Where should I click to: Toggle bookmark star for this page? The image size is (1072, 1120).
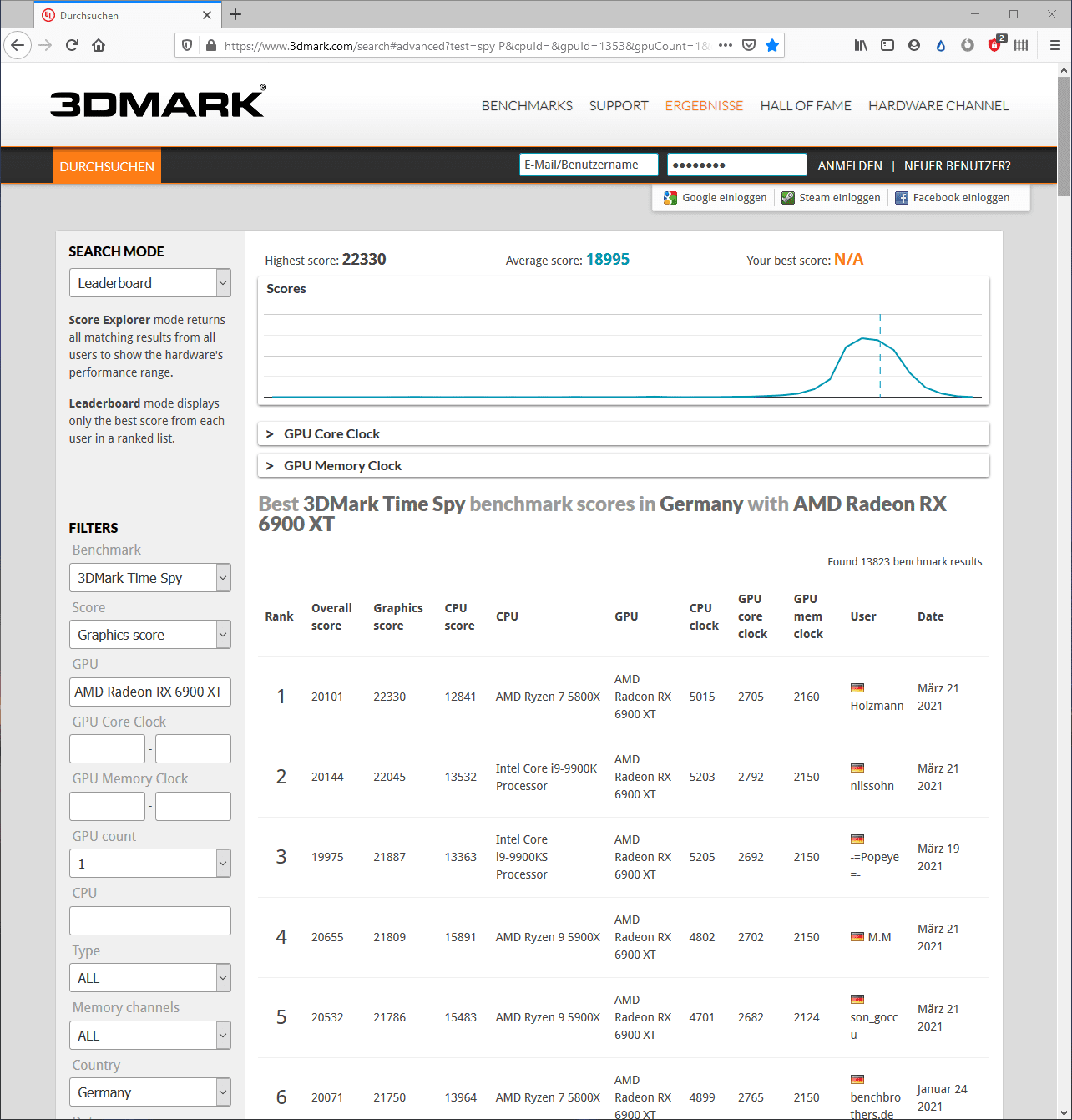(772, 45)
